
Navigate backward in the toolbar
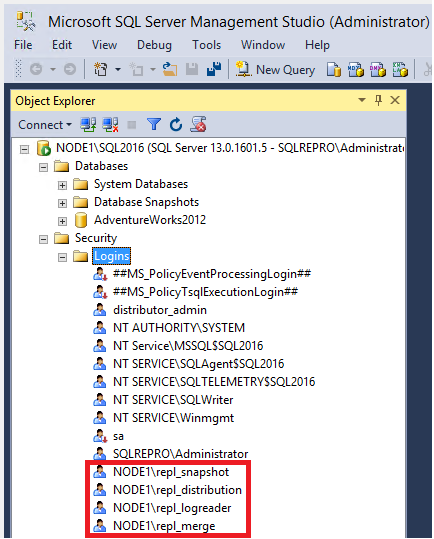36,69
